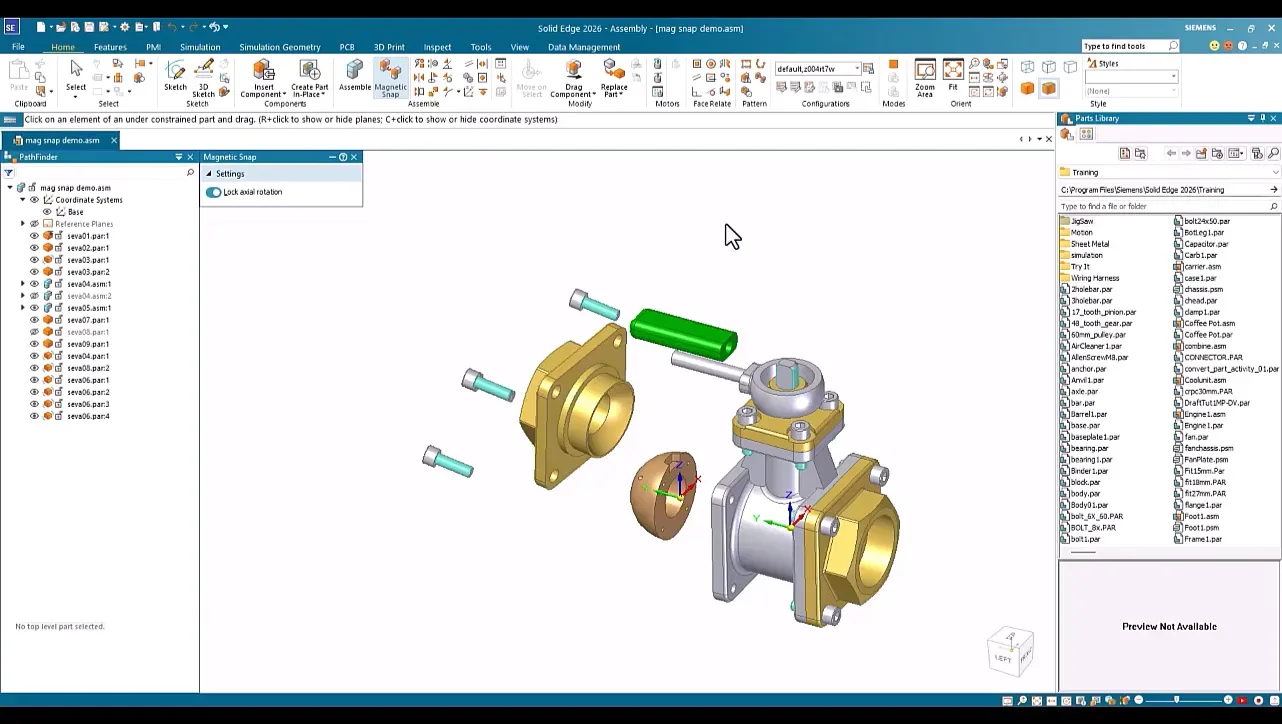Open the configuration combo box default,z004rt7w
The image size is (1282, 724).
coord(817,68)
